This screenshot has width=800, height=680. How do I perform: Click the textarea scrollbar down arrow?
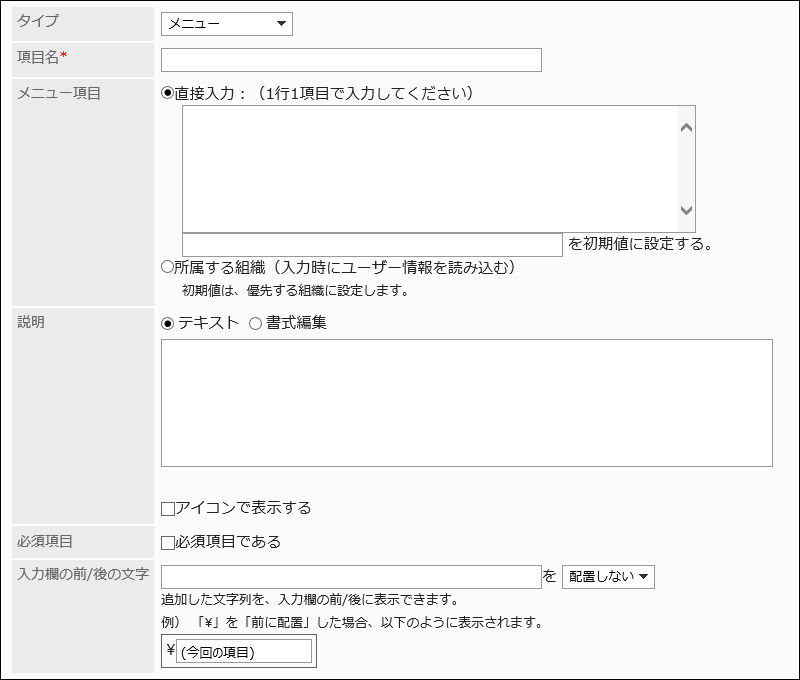686,210
